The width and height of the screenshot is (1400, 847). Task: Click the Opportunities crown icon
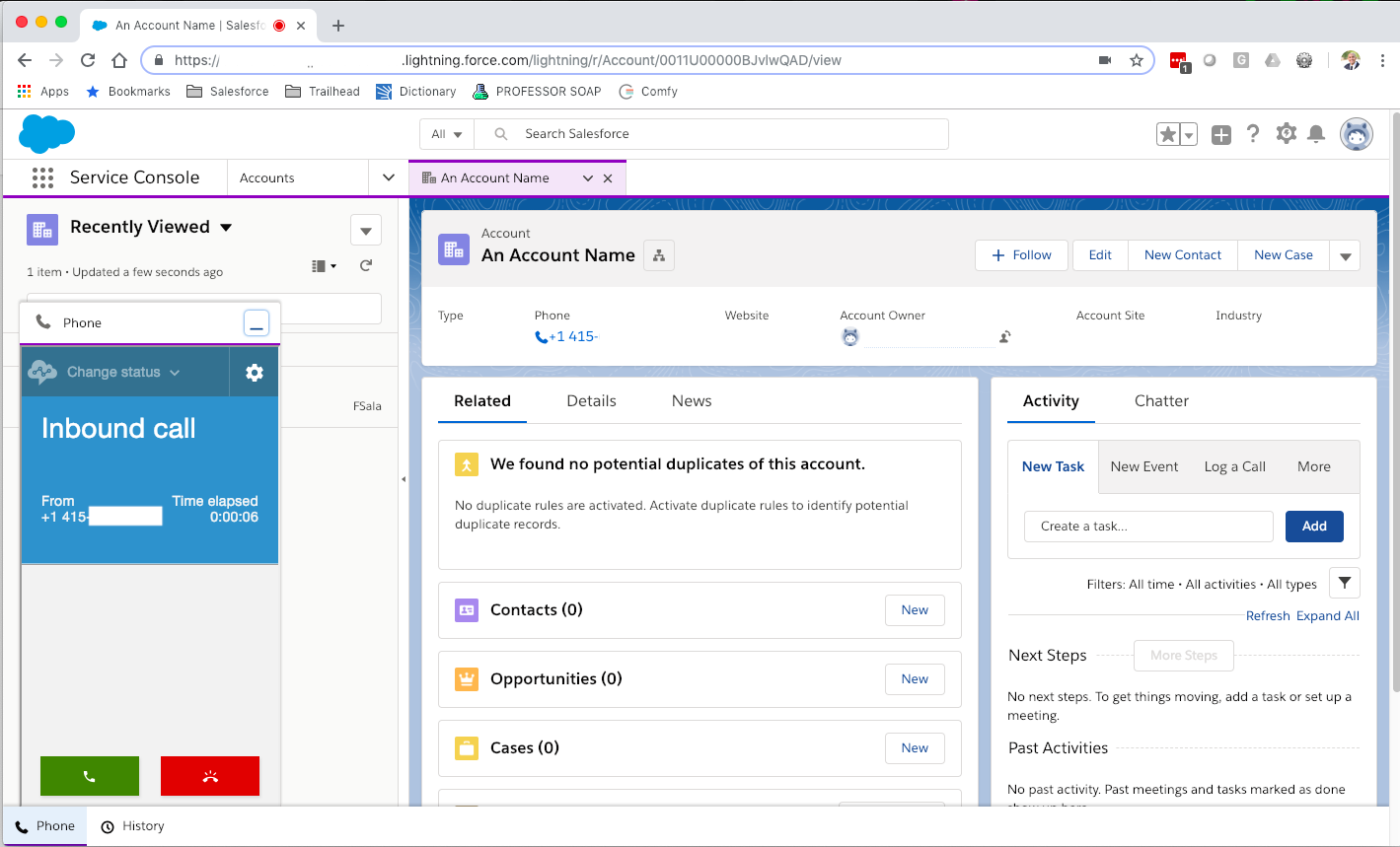(467, 679)
